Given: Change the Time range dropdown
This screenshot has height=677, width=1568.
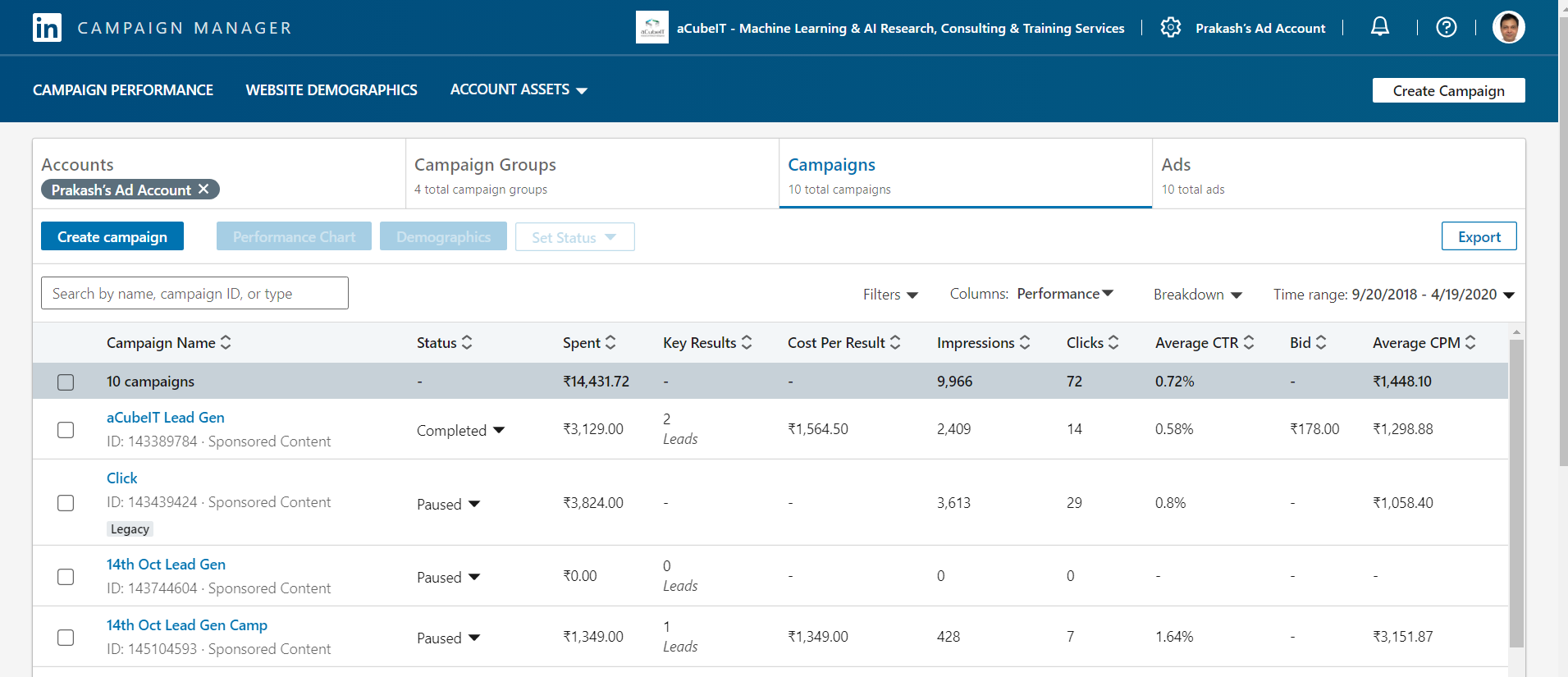Looking at the screenshot, I should [1394, 295].
